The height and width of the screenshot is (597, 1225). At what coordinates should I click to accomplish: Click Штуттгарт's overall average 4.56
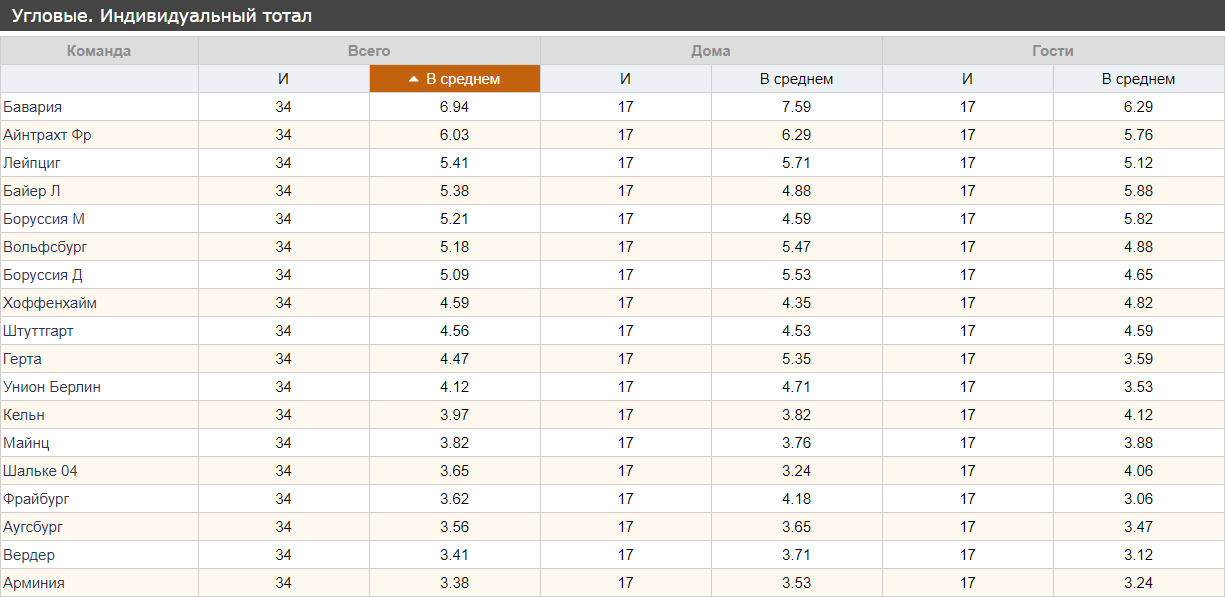455,331
